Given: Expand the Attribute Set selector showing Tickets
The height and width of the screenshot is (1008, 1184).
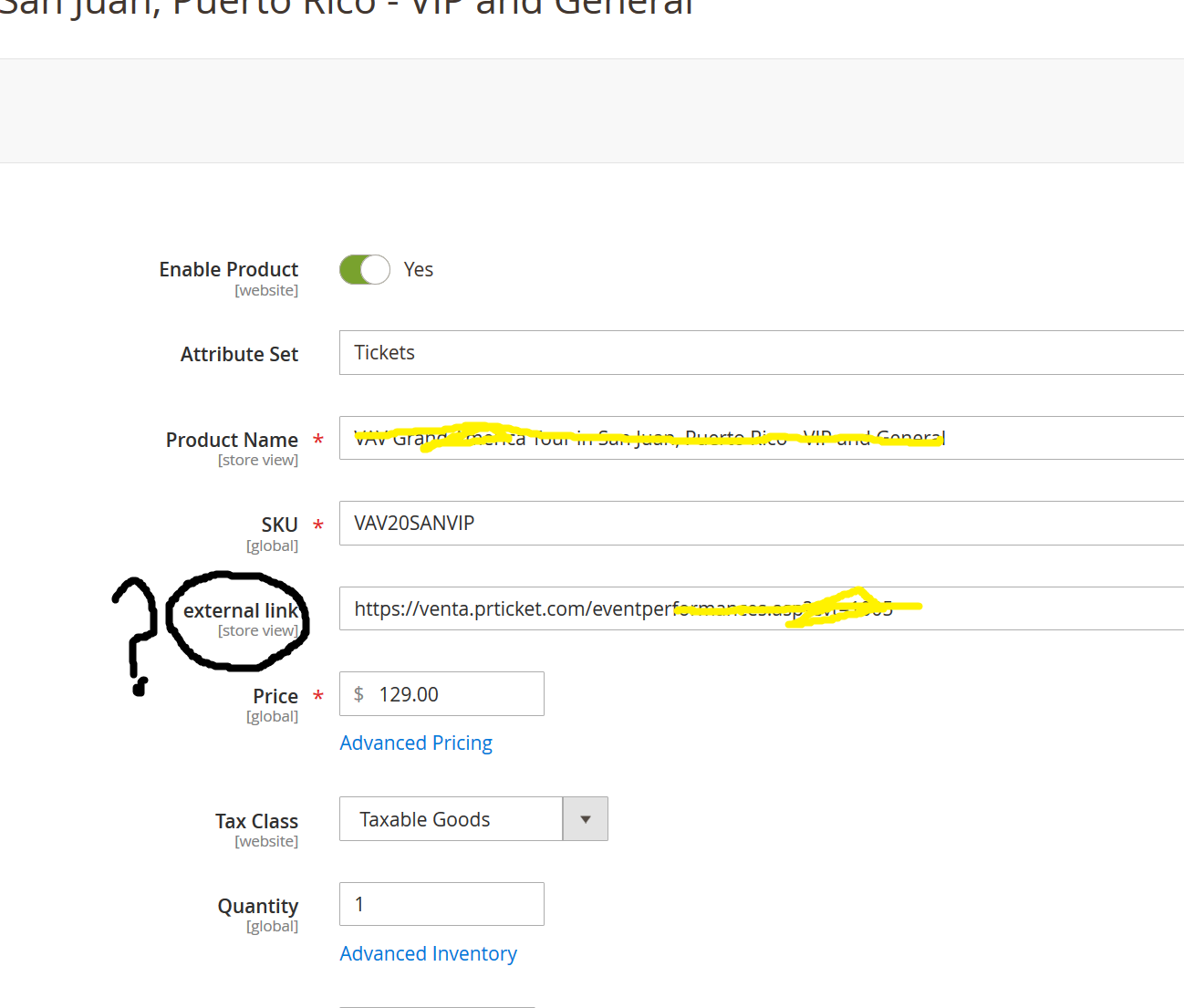Looking at the screenshot, I should coord(639,352).
